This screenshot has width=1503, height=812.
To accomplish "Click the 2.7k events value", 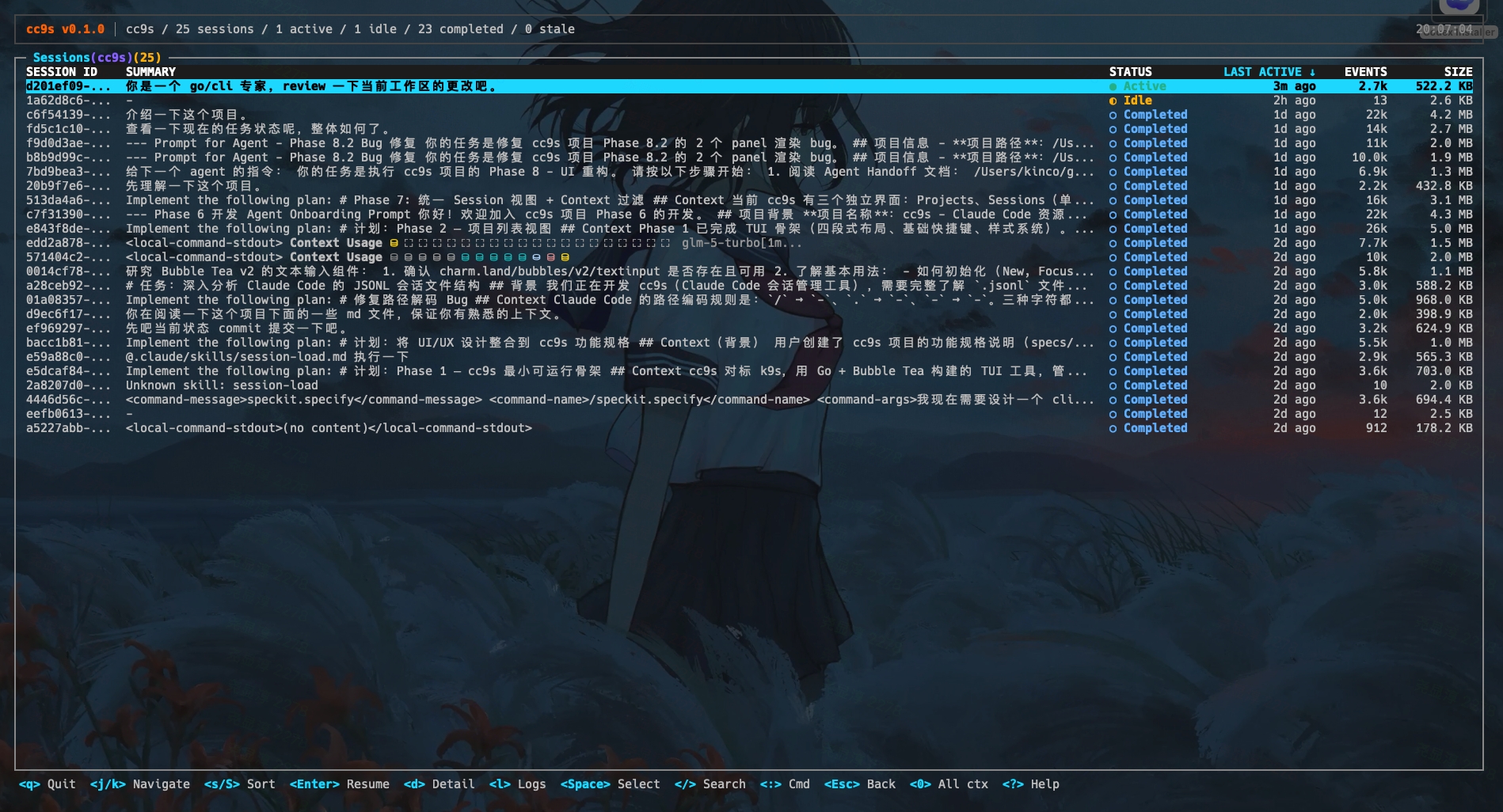I will point(1373,86).
